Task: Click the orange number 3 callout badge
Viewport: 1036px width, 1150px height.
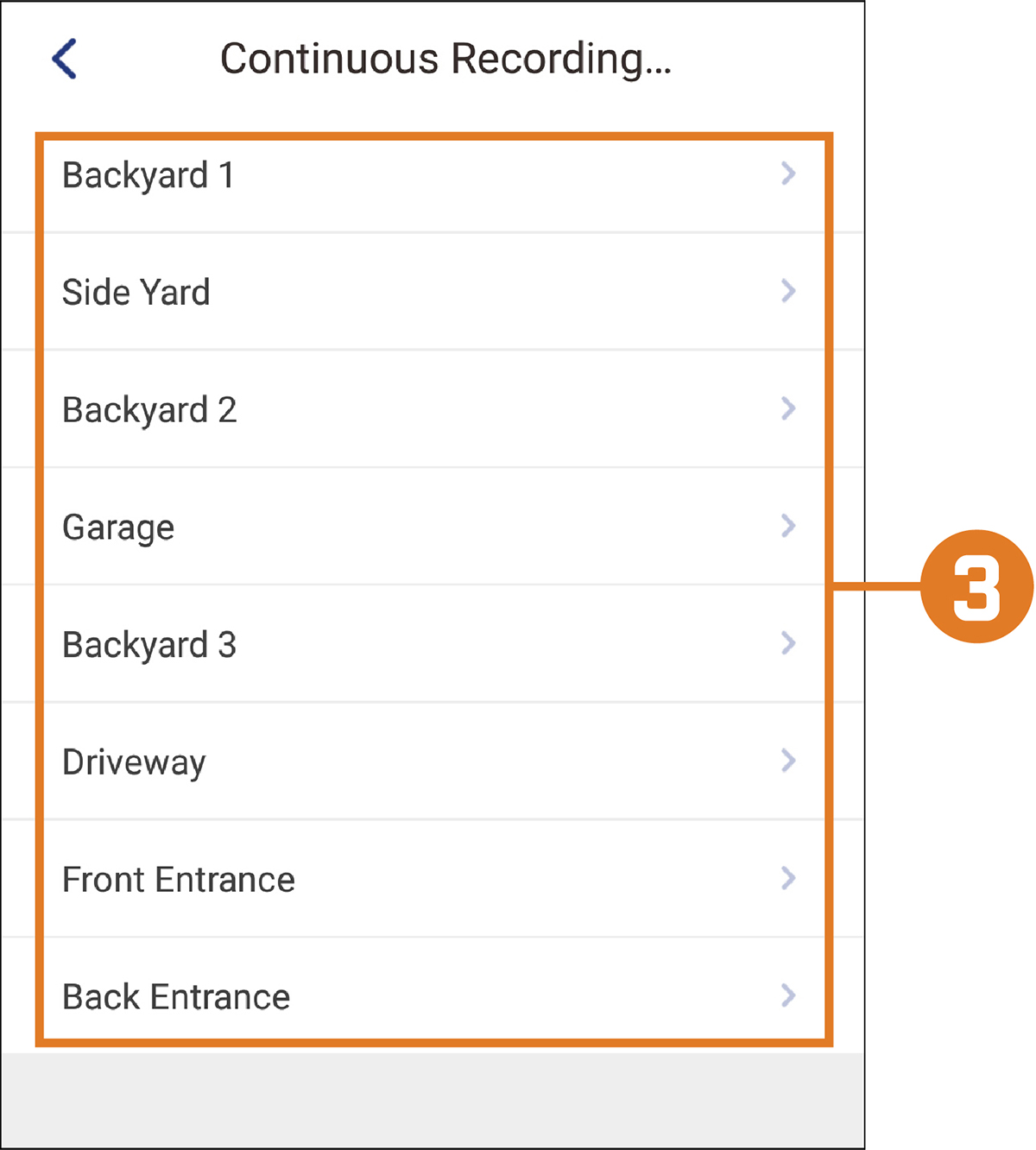Action: [x=976, y=586]
